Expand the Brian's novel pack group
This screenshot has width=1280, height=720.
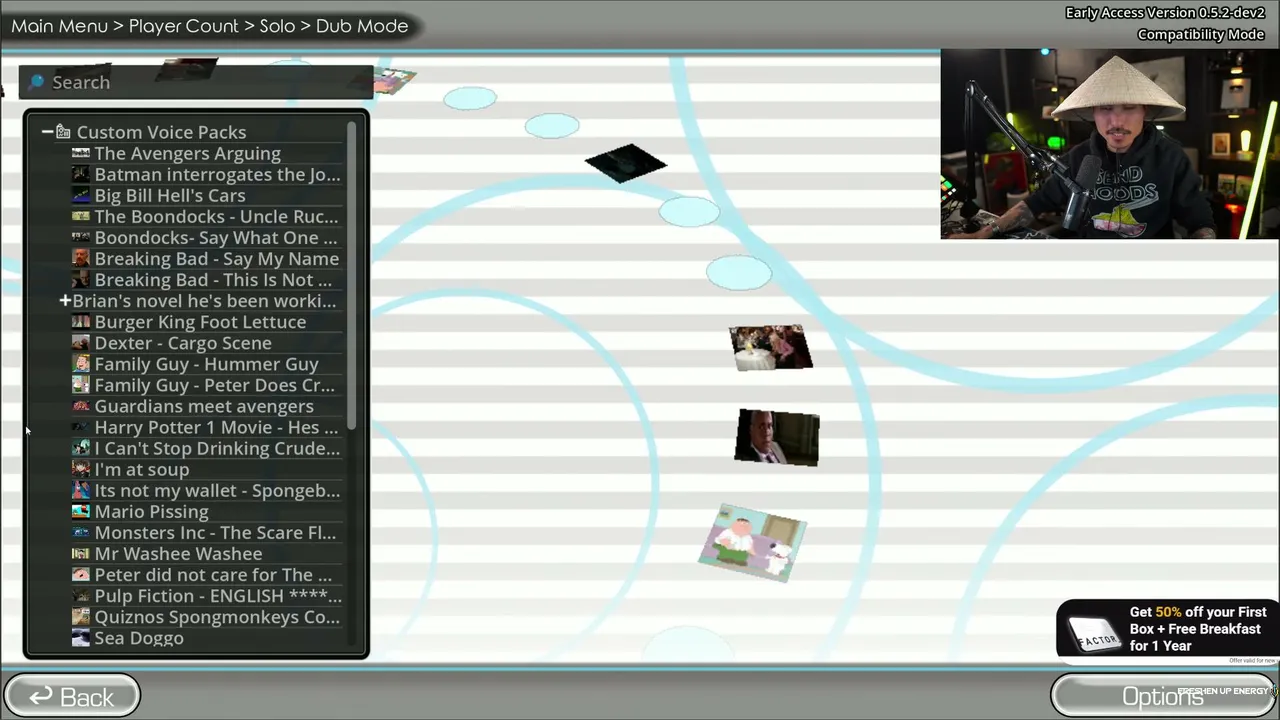(x=65, y=300)
